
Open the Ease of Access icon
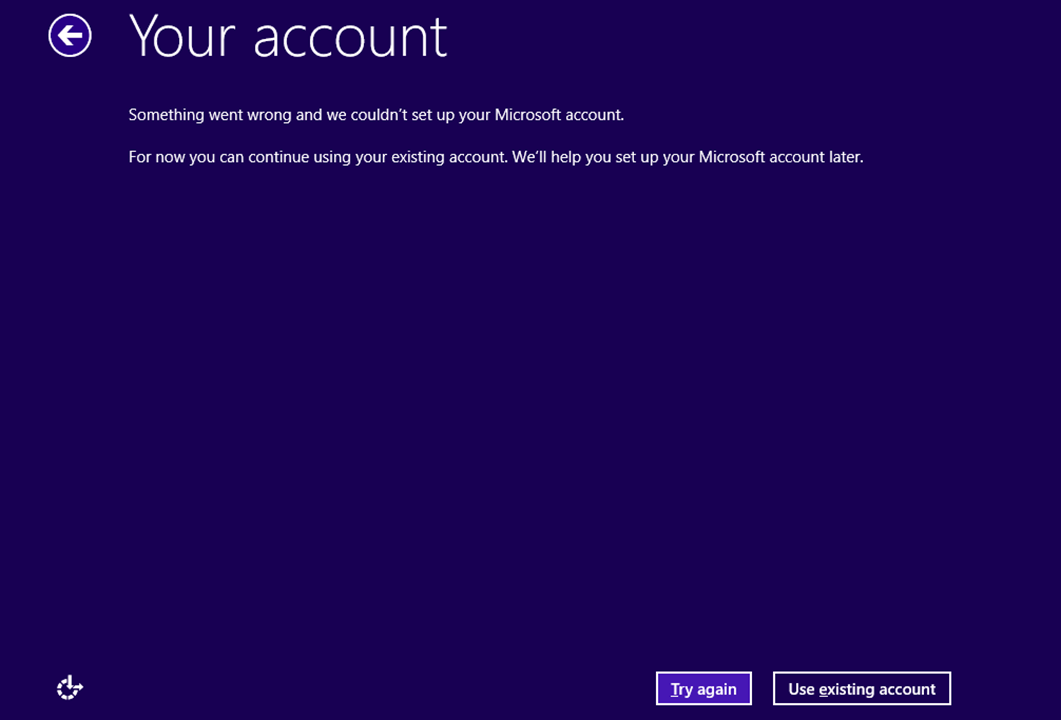coord(70,688)
